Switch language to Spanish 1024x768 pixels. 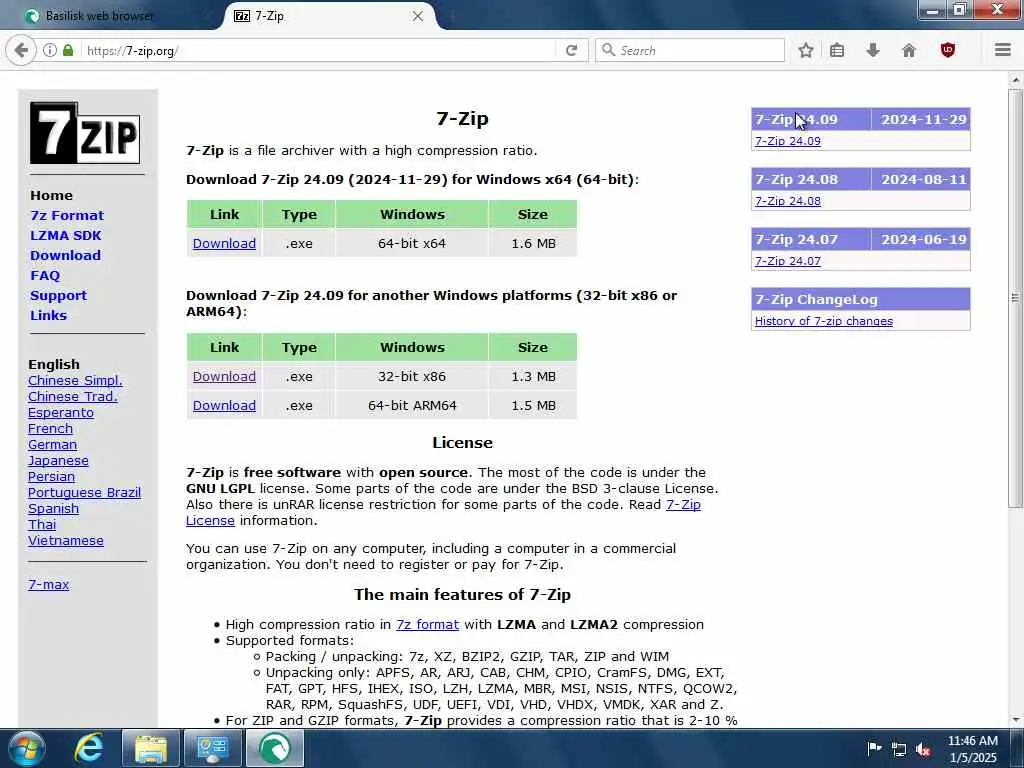click(53, 509)
